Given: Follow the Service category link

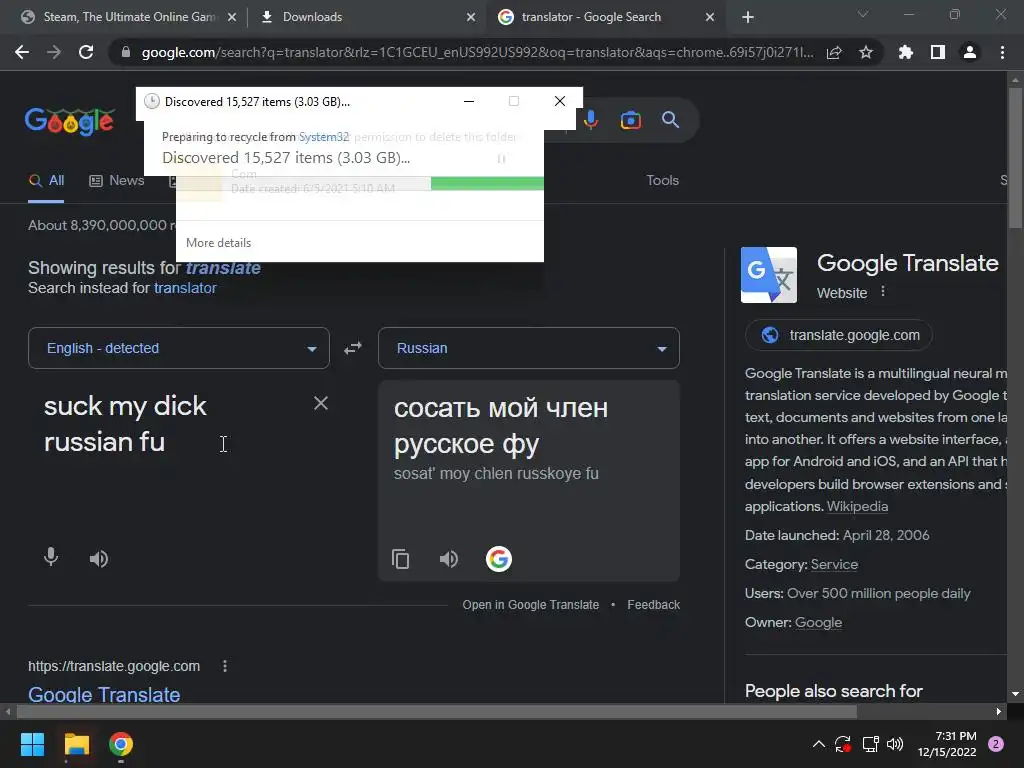Looking at the screenshot, I should [x=834, y=564].
